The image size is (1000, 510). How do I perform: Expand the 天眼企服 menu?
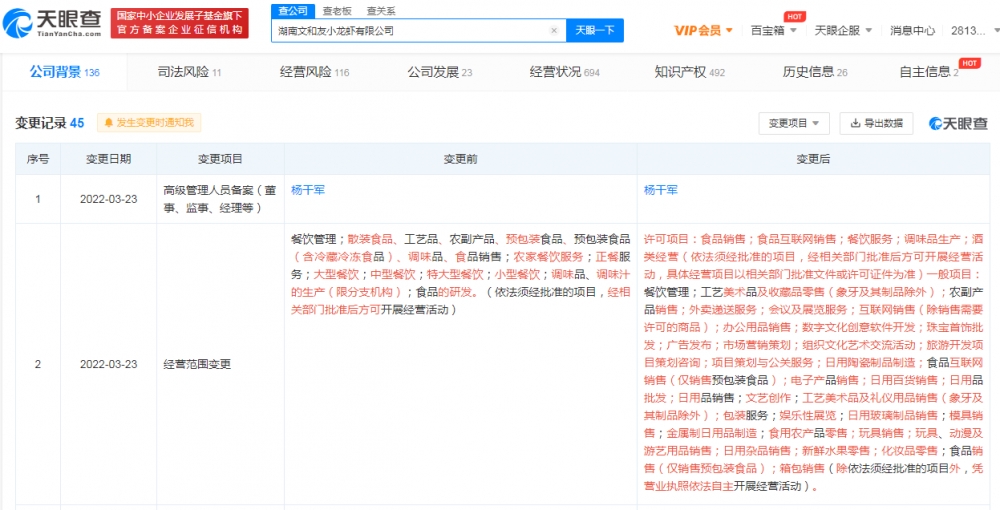click(842, 30)
